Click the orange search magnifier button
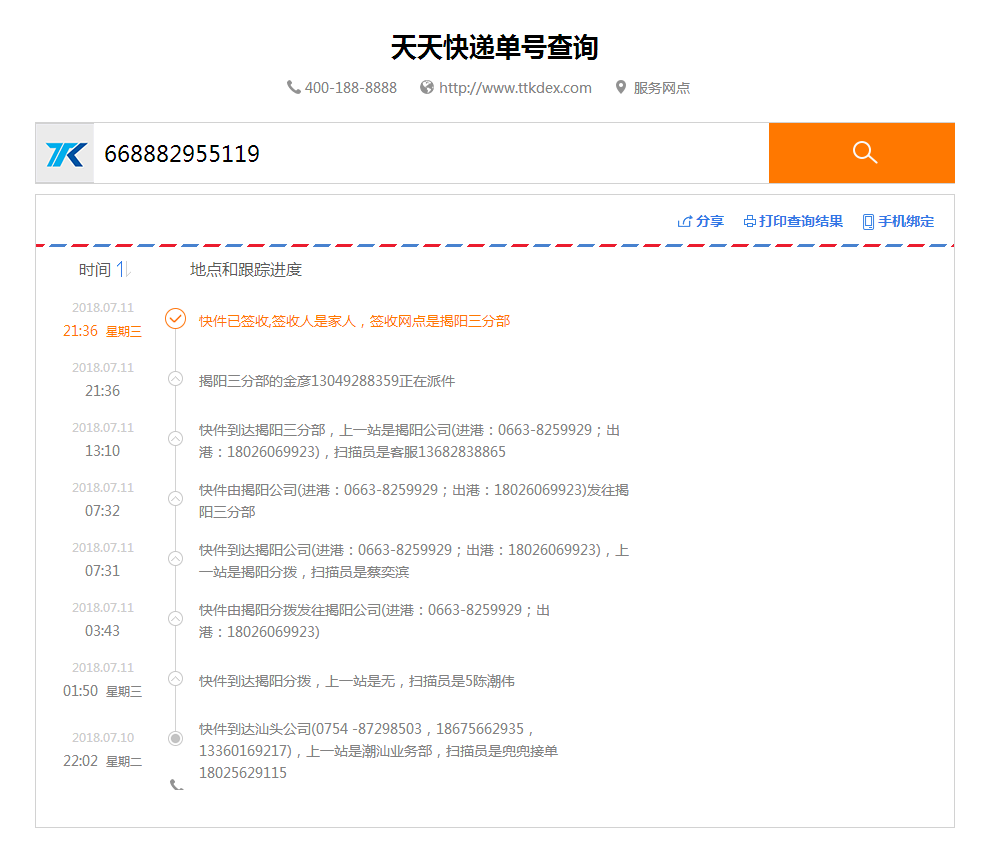Viewport: 991px width, 842px height. coord(861,153)
